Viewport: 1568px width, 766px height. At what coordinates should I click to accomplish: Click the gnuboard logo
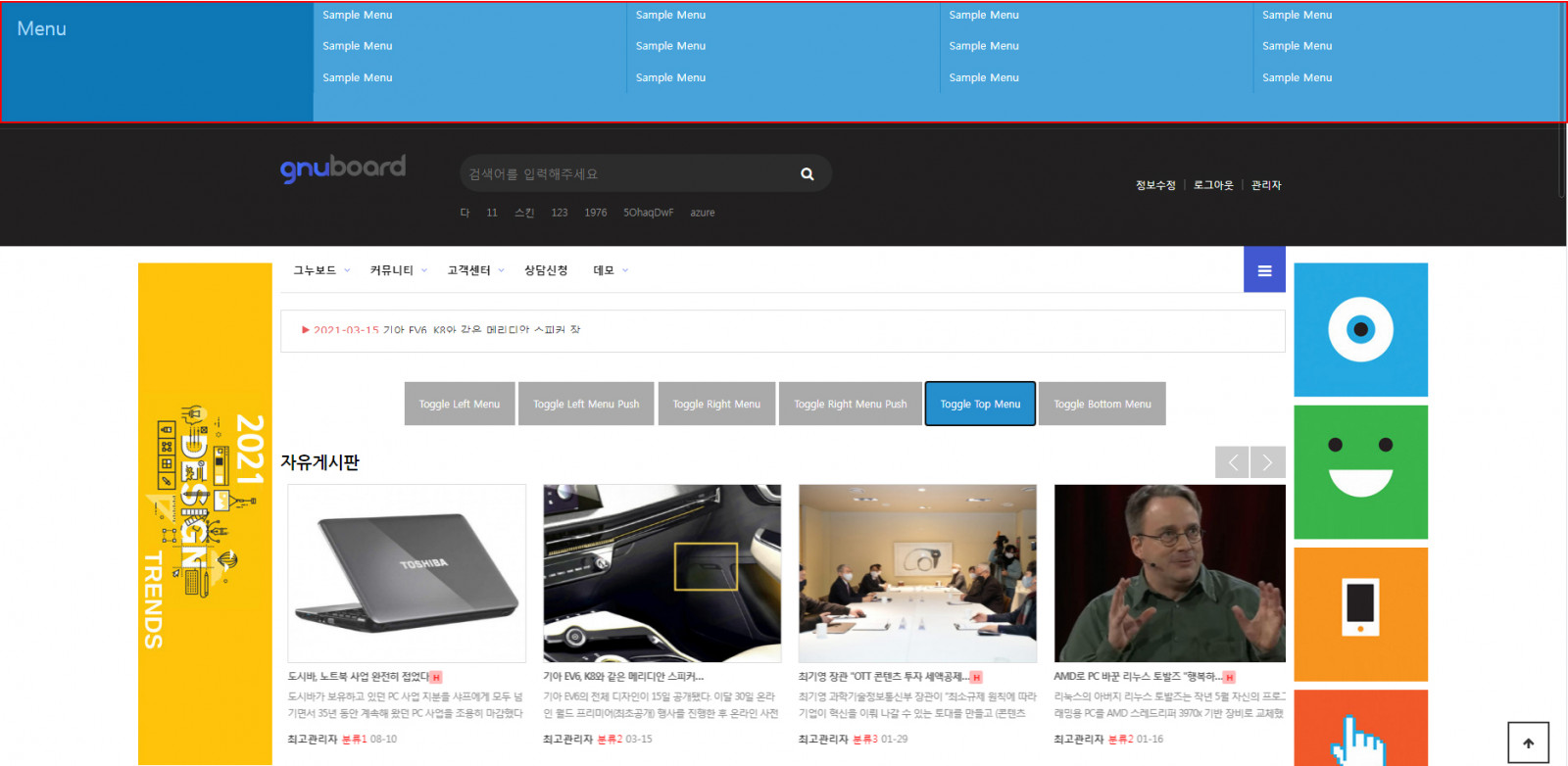(343, 168)
